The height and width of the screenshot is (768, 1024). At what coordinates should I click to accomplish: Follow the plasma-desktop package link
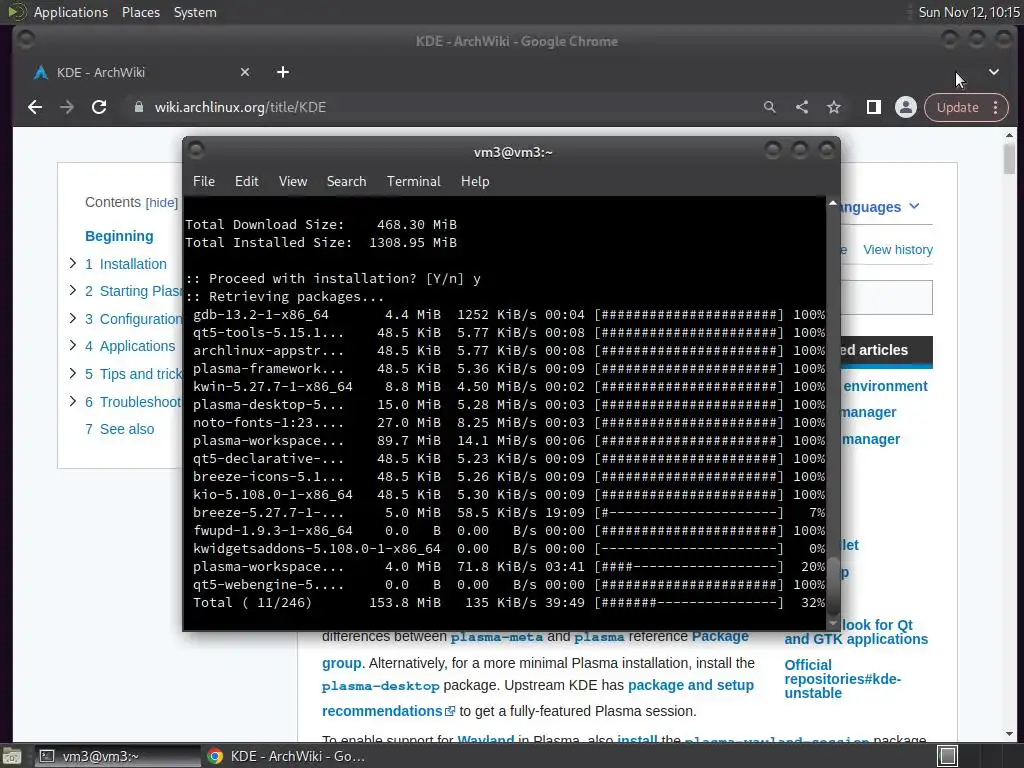(x=380, y=686)
